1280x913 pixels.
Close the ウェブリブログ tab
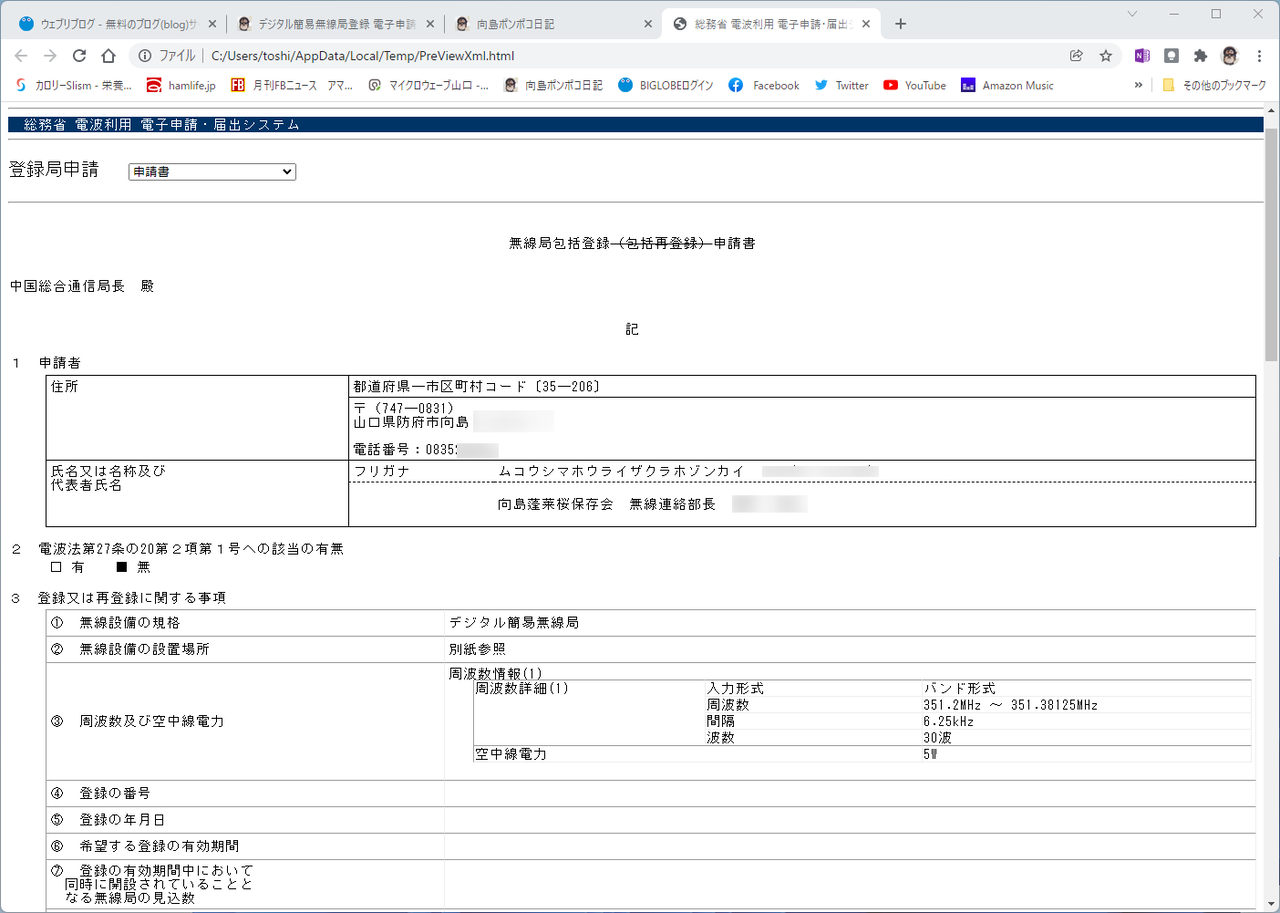[x=212, y=24]
